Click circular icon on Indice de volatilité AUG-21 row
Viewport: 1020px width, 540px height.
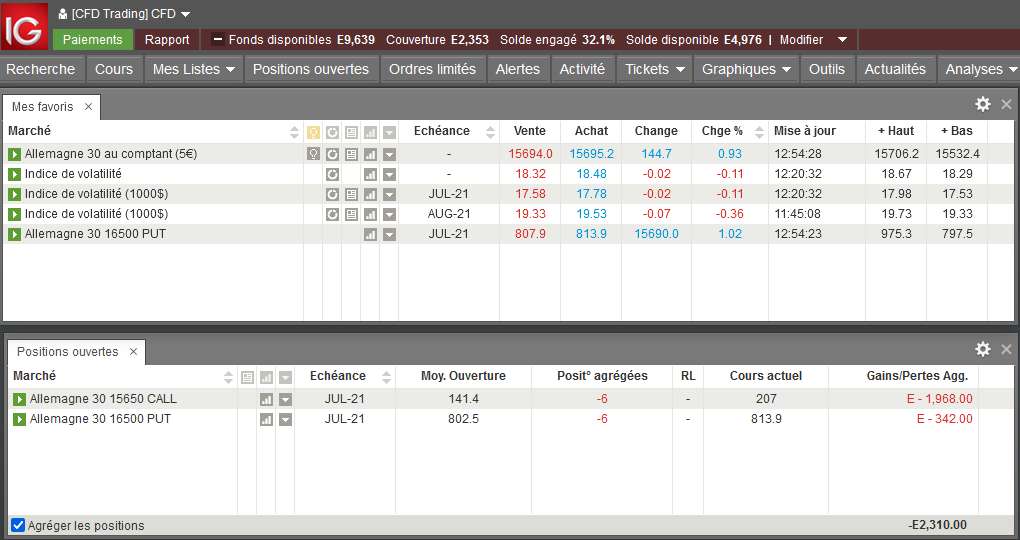pyautogui.click(x=332, y=214)
